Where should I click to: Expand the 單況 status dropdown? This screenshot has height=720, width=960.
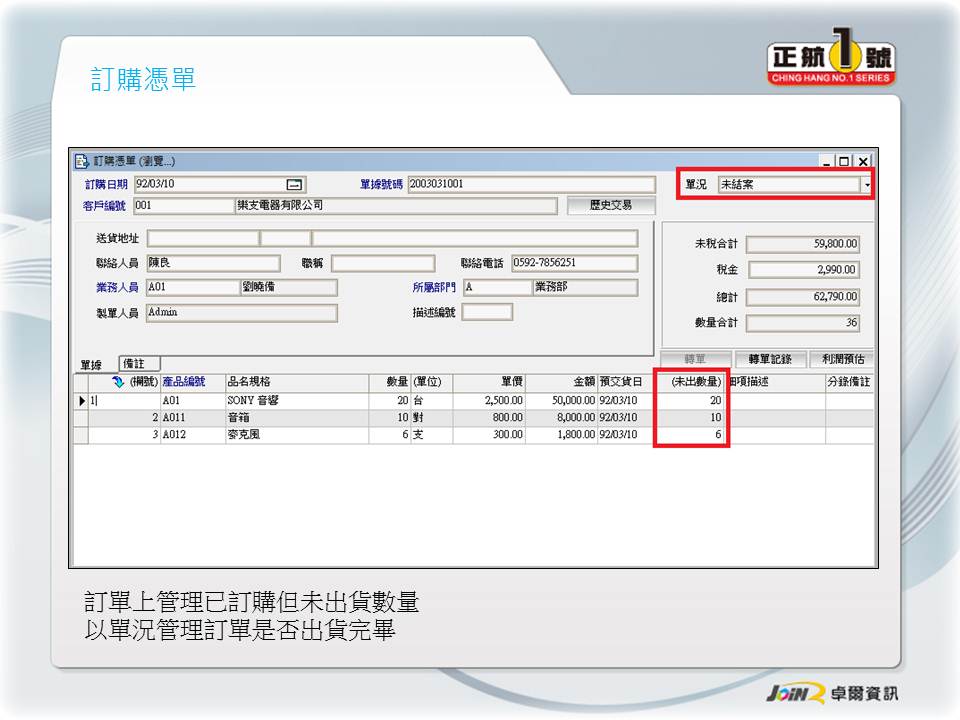[866, 185]
